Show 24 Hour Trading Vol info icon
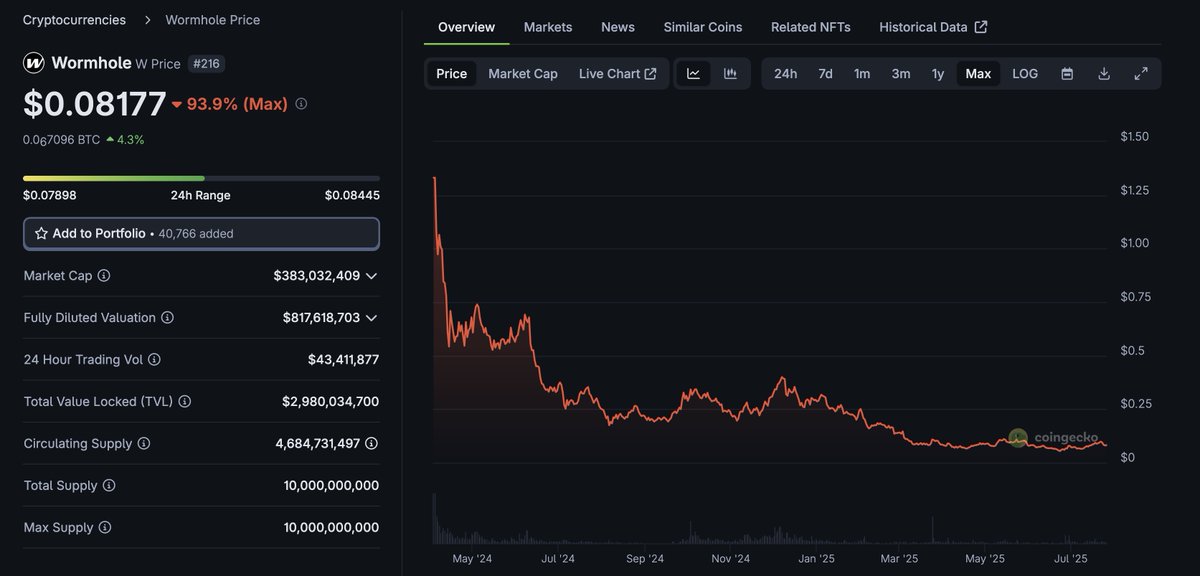This screenshot has width=1200, height=576. click(154, 359)
